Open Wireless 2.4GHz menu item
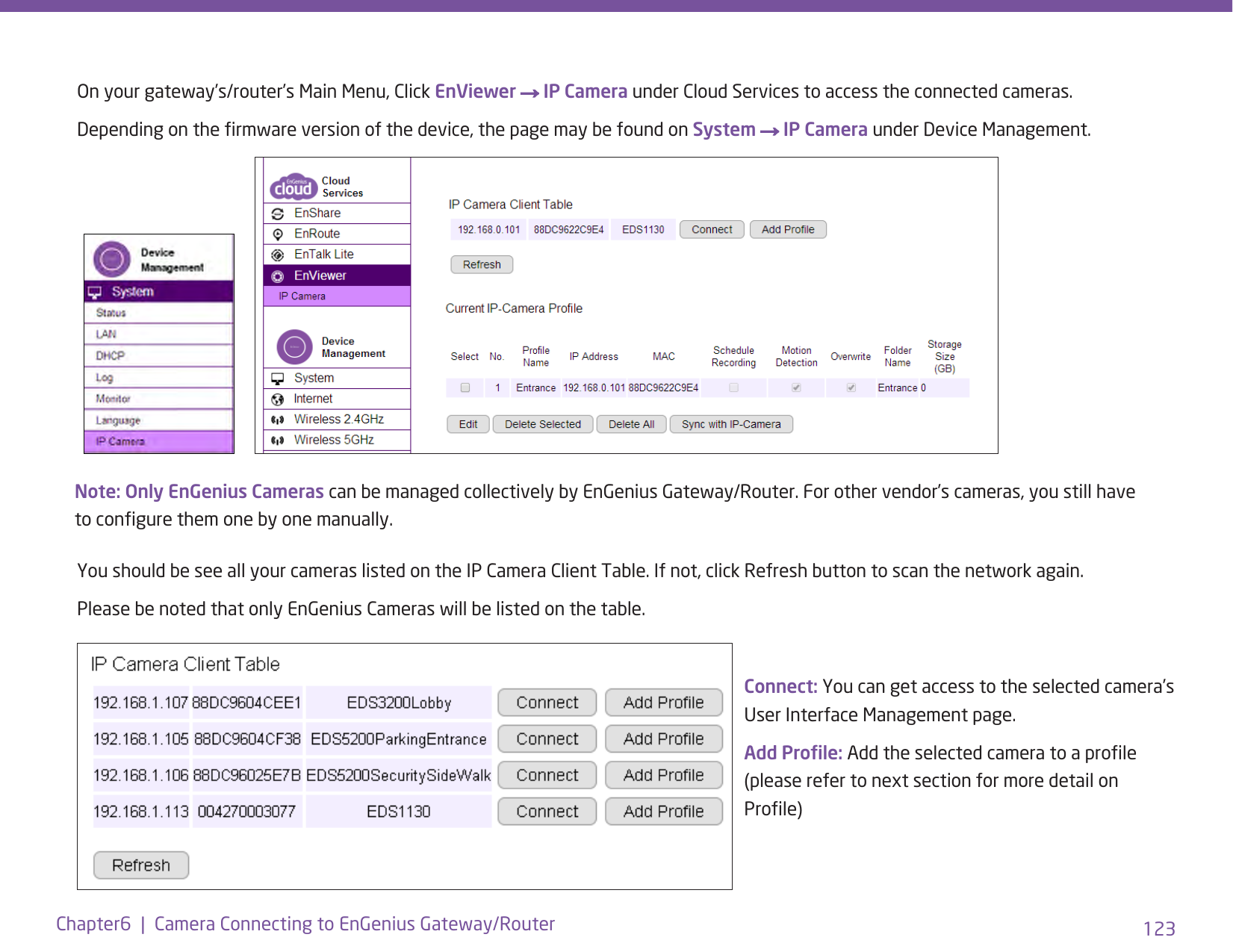The width and height of the screenshot is (1233, 952). point(337,420)
